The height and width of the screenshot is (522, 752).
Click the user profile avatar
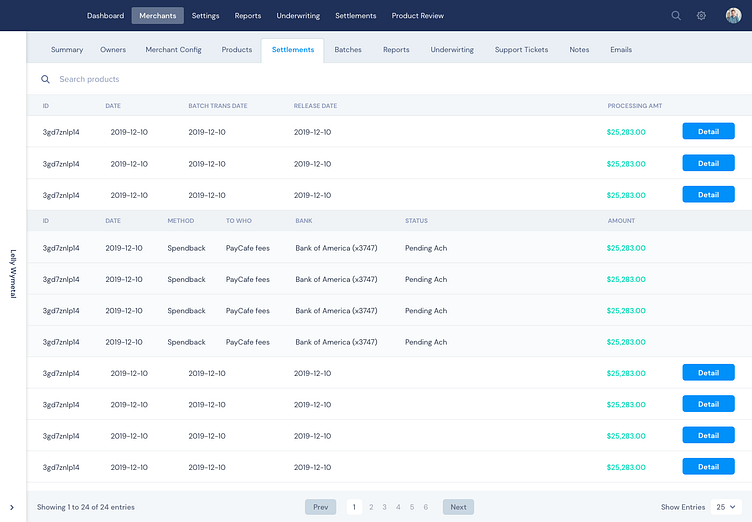pos(733,16)
